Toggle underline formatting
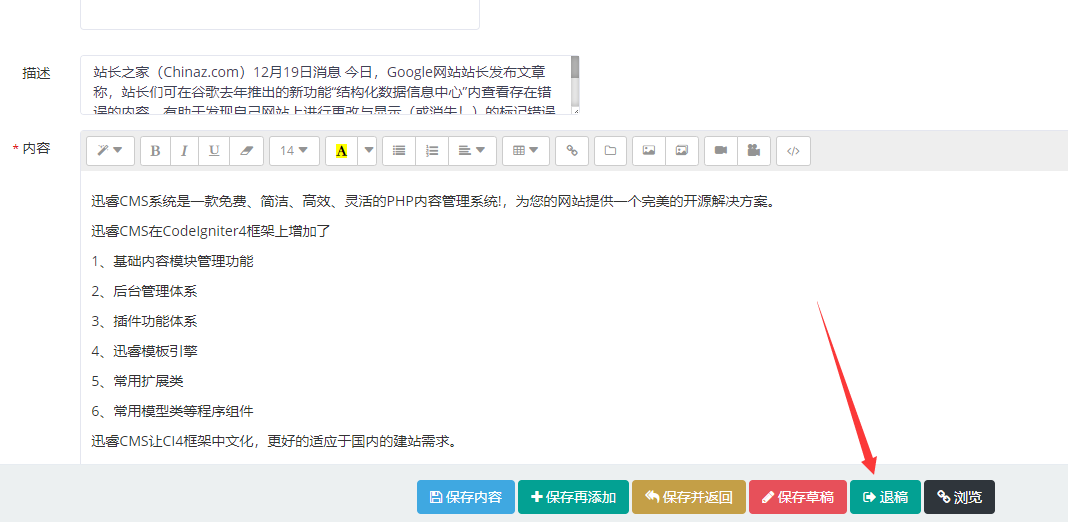The height and width of the screenshot is (522, 1068). tap(214, 151)
